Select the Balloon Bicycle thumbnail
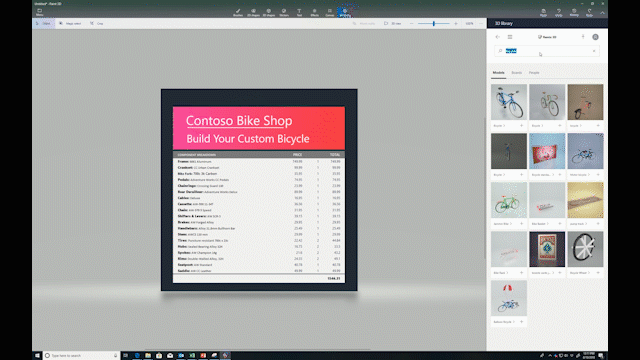This screenshot has width=640, height=360. tap(509, 298)
